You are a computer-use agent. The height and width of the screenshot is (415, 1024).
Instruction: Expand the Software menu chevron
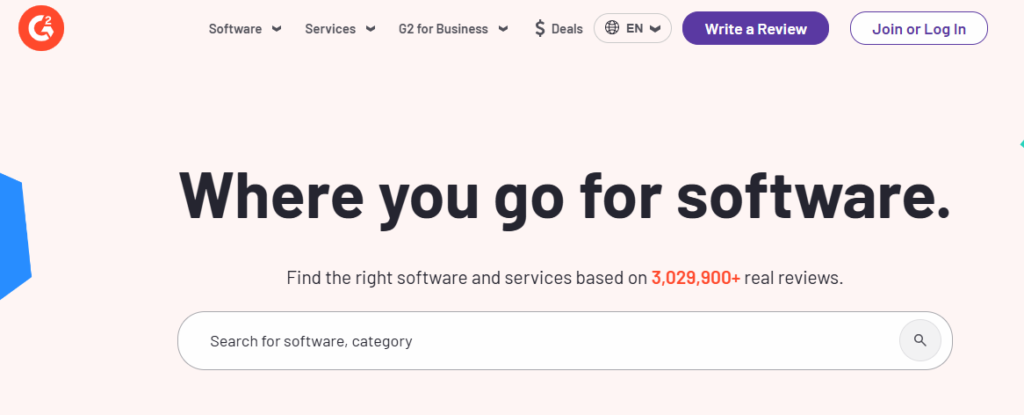pyautogui.click(x=277, y=29)
